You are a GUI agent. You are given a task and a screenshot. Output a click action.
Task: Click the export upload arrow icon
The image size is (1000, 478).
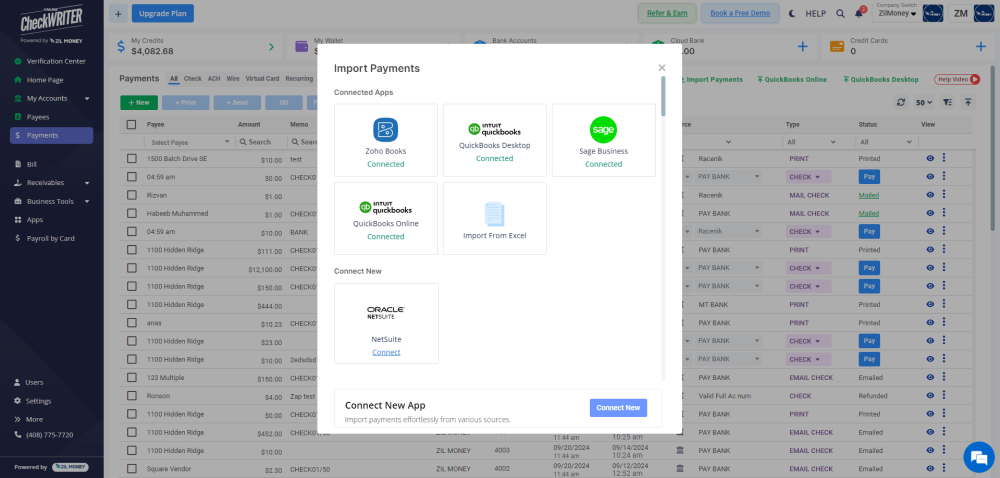tap(968, 102)
